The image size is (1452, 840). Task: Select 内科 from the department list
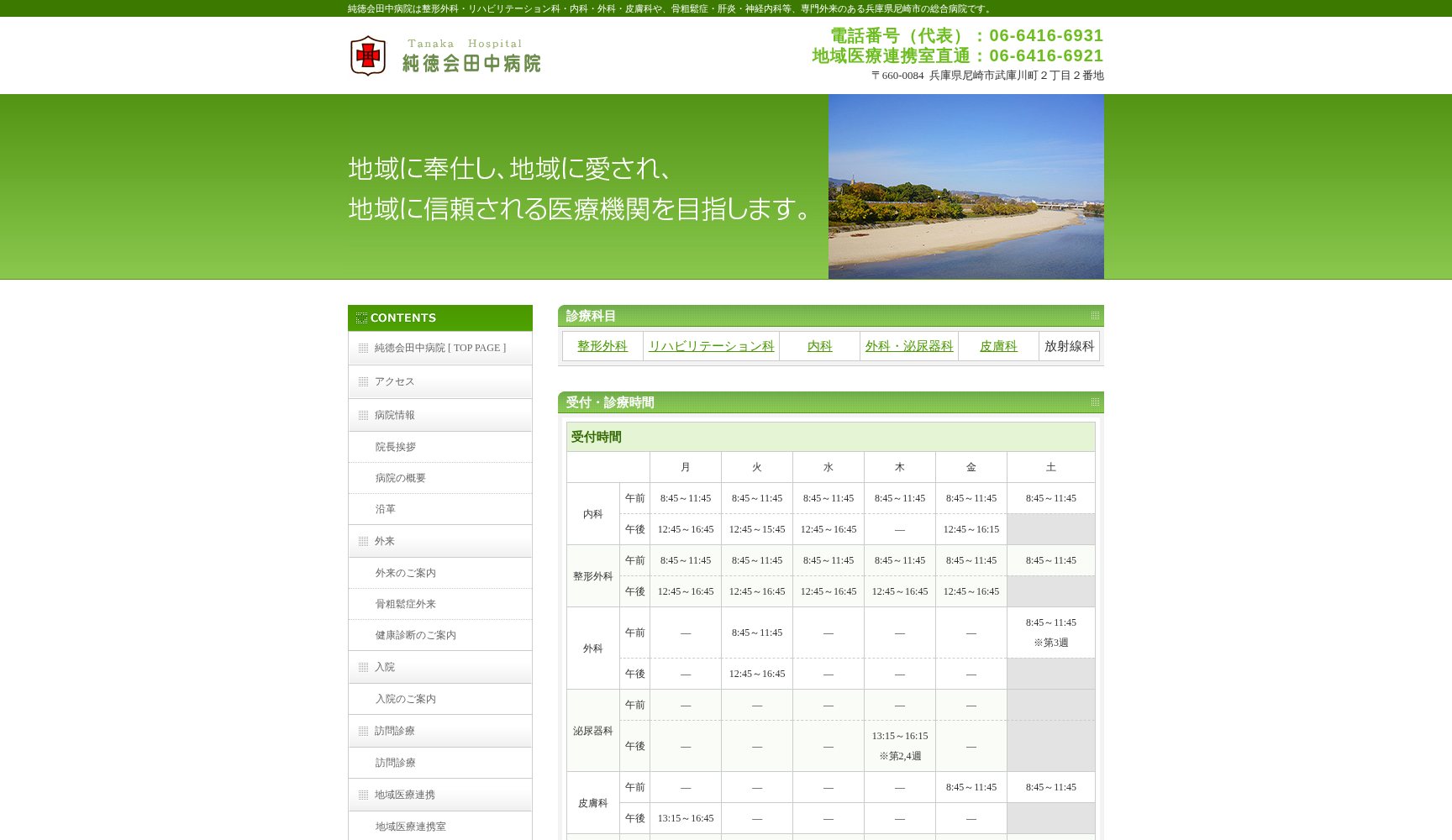[819, 345]
